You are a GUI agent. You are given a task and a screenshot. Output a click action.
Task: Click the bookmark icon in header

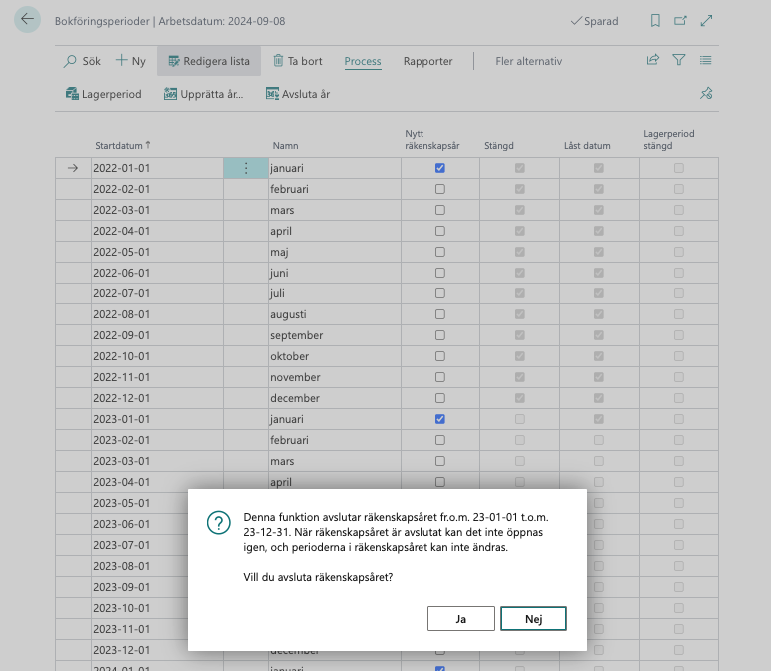pyautogui.click(x=655, y=20)
